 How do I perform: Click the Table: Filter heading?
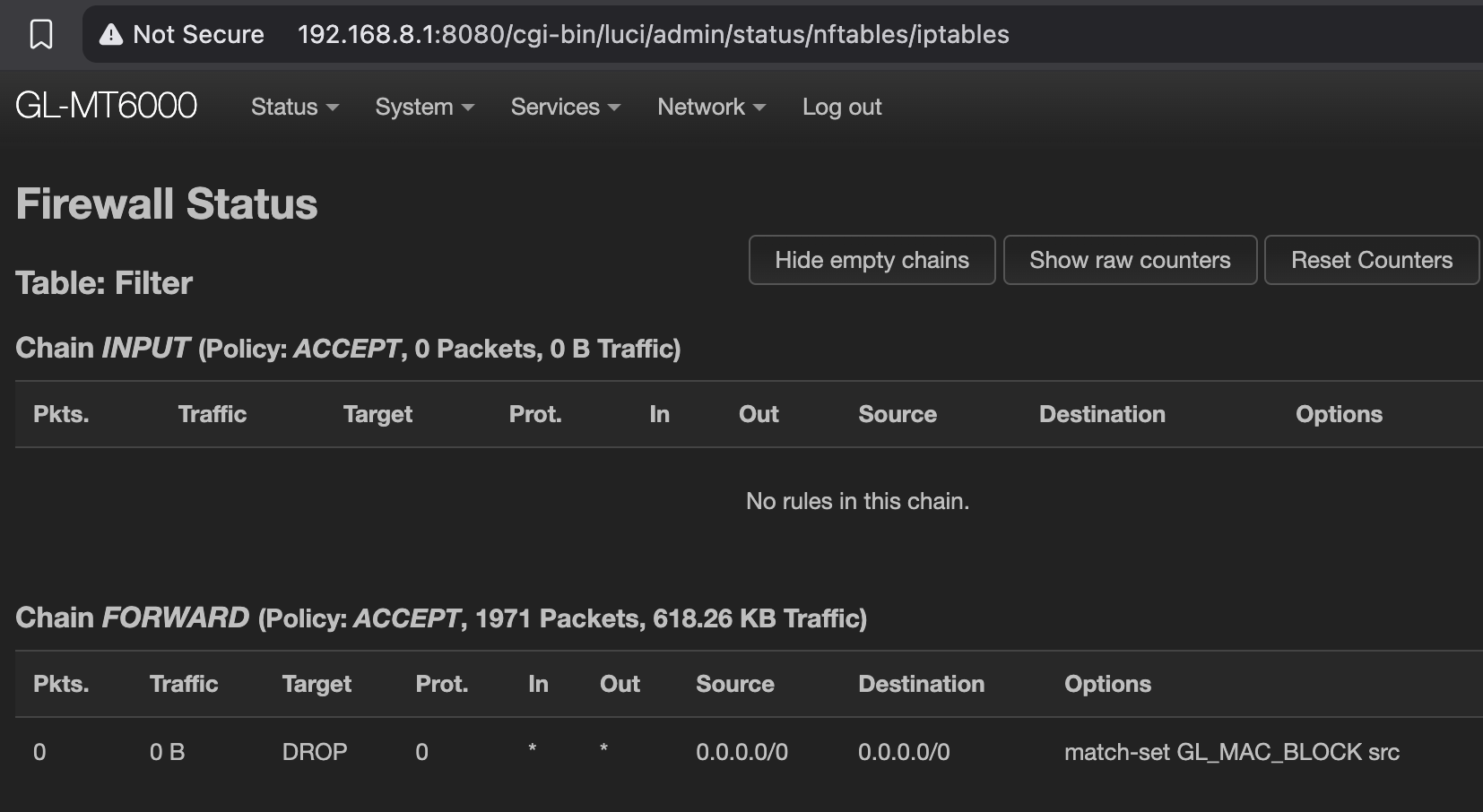104,283
